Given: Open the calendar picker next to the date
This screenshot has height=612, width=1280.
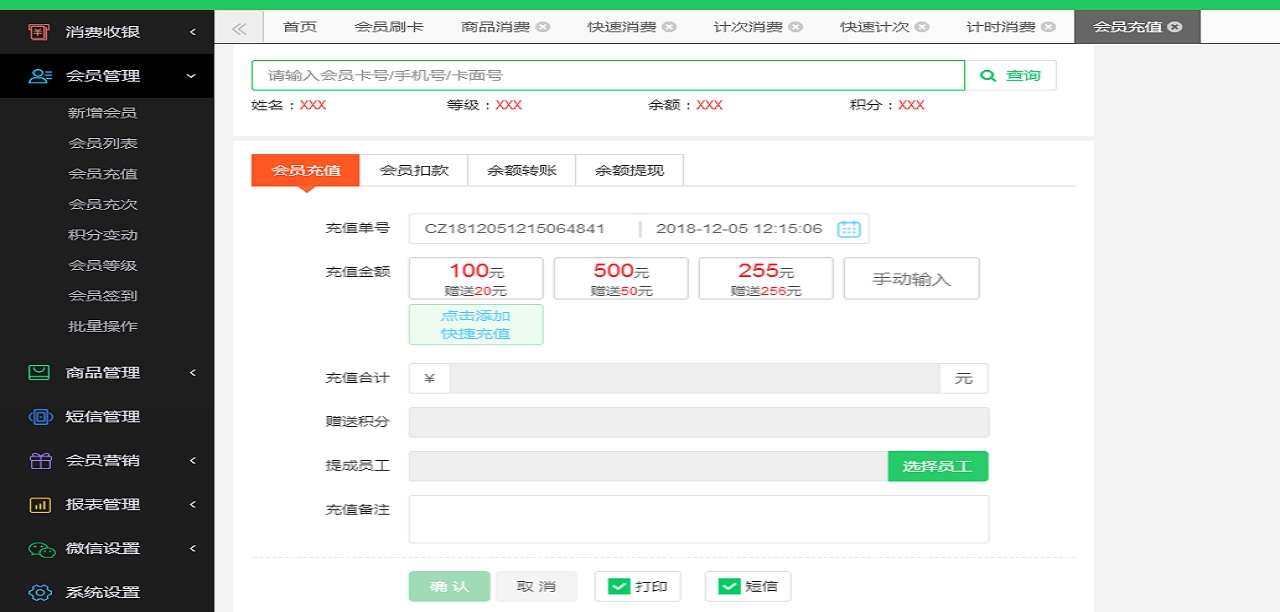Looking at the screenshot, I should tap(848, 228).
